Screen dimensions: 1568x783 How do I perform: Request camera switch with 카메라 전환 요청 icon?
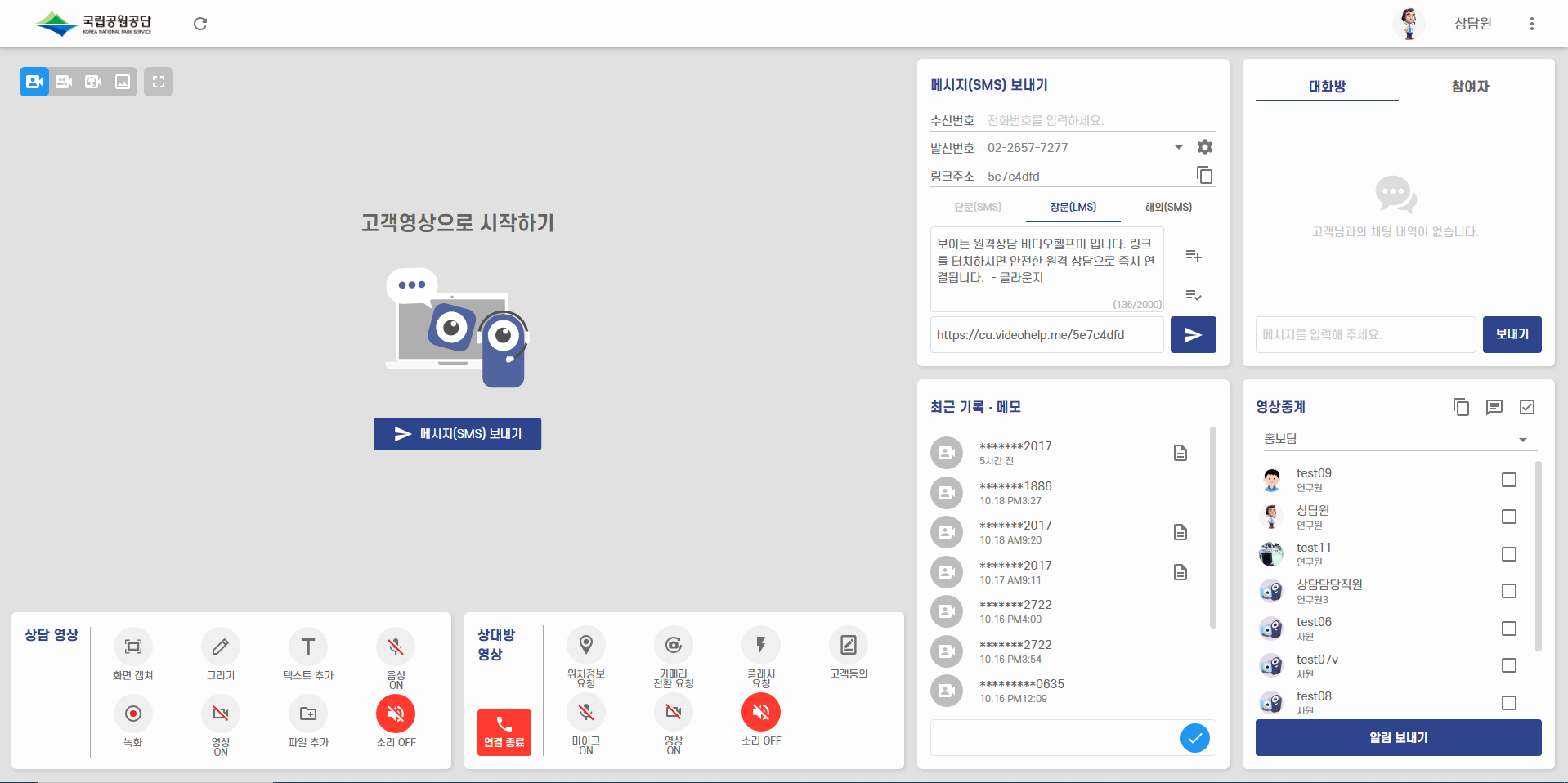click(673, 646)
